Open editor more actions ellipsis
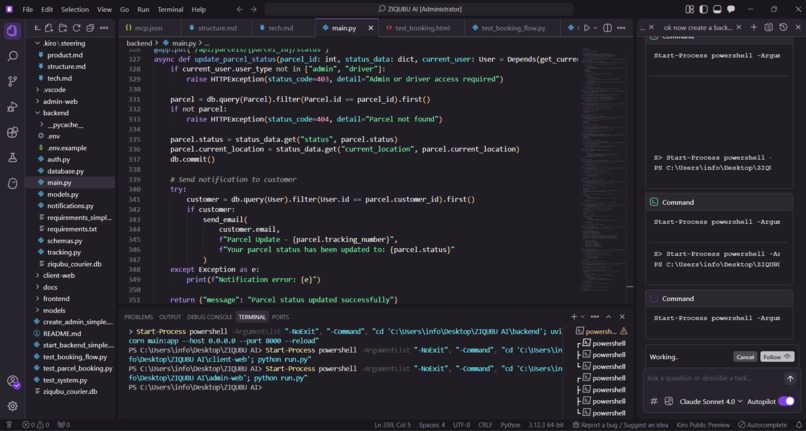Screen dimensions: 806x431 pyautogui.click(x=620, y=28)
